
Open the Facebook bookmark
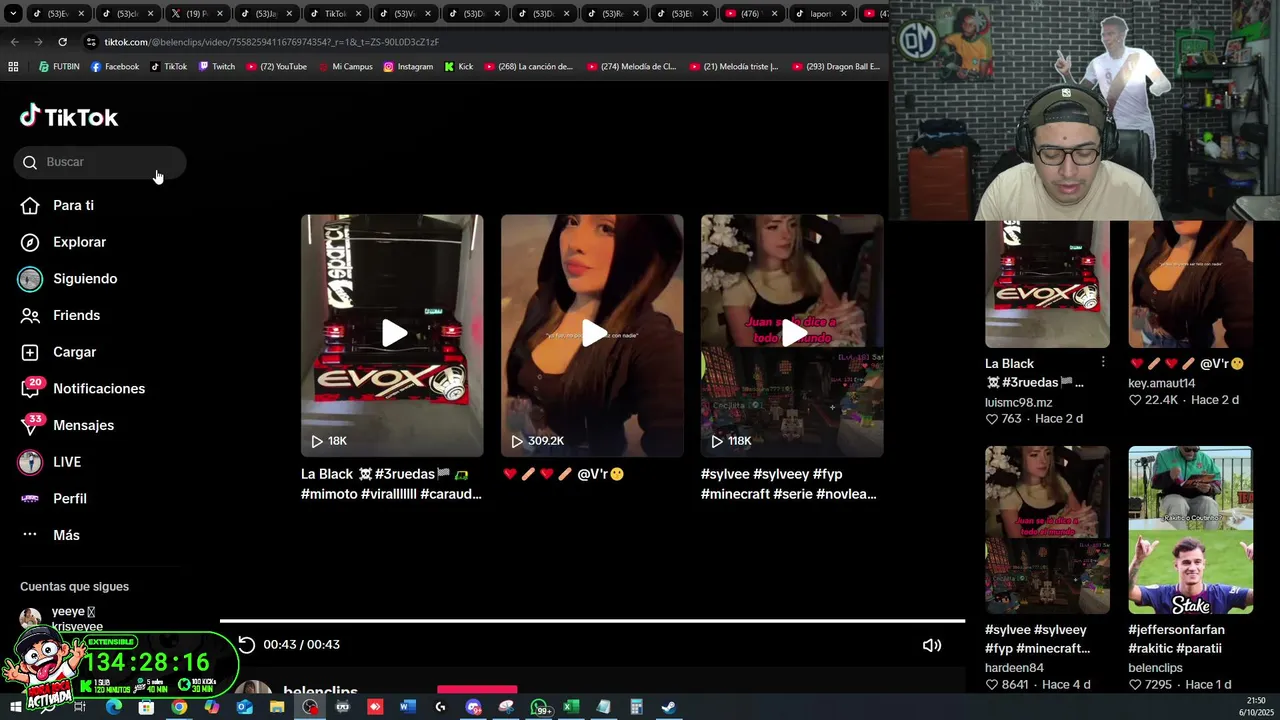[115, 67]
